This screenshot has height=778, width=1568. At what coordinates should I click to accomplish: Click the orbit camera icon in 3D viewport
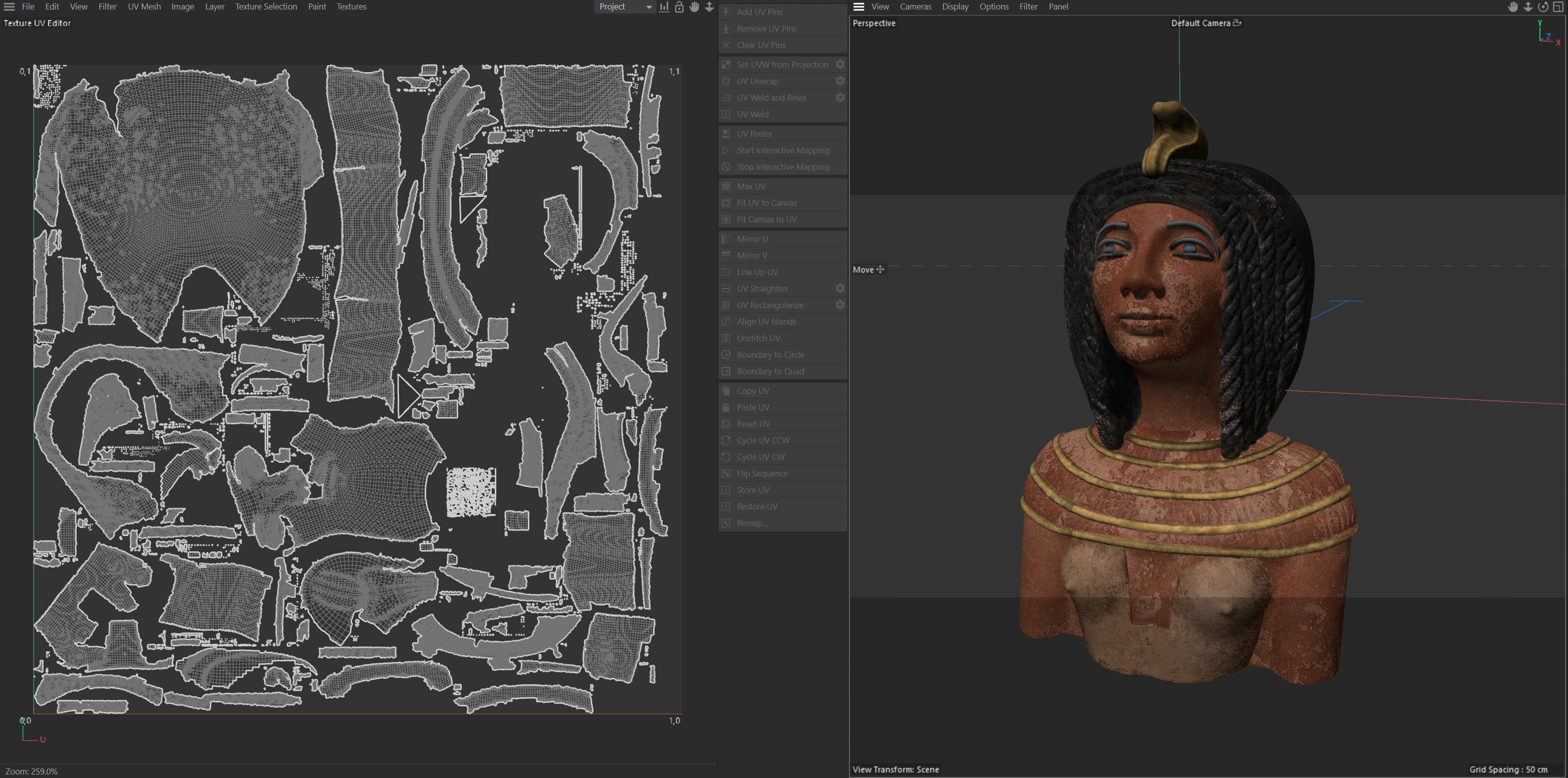[x=1542, y=7]
